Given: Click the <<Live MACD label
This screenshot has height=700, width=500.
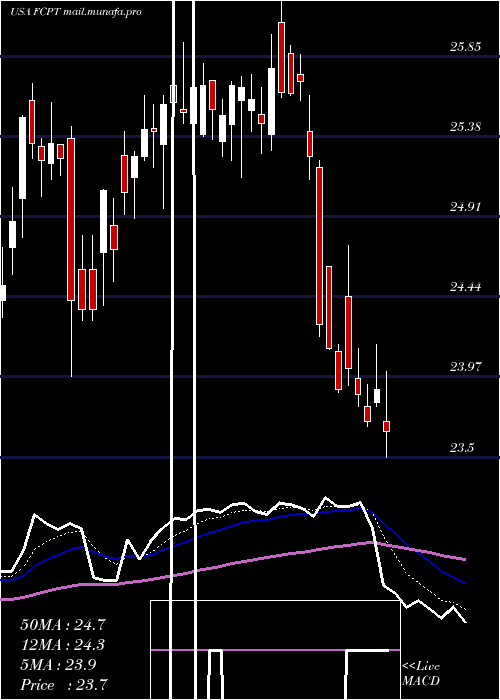Looking at the screenshot, I should point(421,674).
